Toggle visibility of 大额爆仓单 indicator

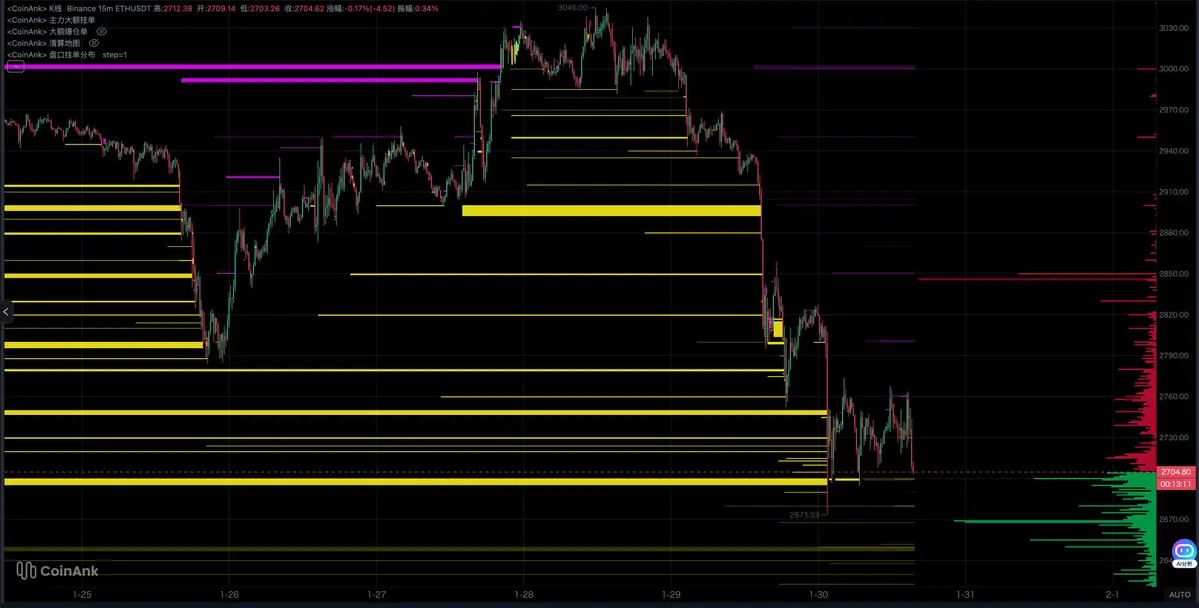point(102,31)
